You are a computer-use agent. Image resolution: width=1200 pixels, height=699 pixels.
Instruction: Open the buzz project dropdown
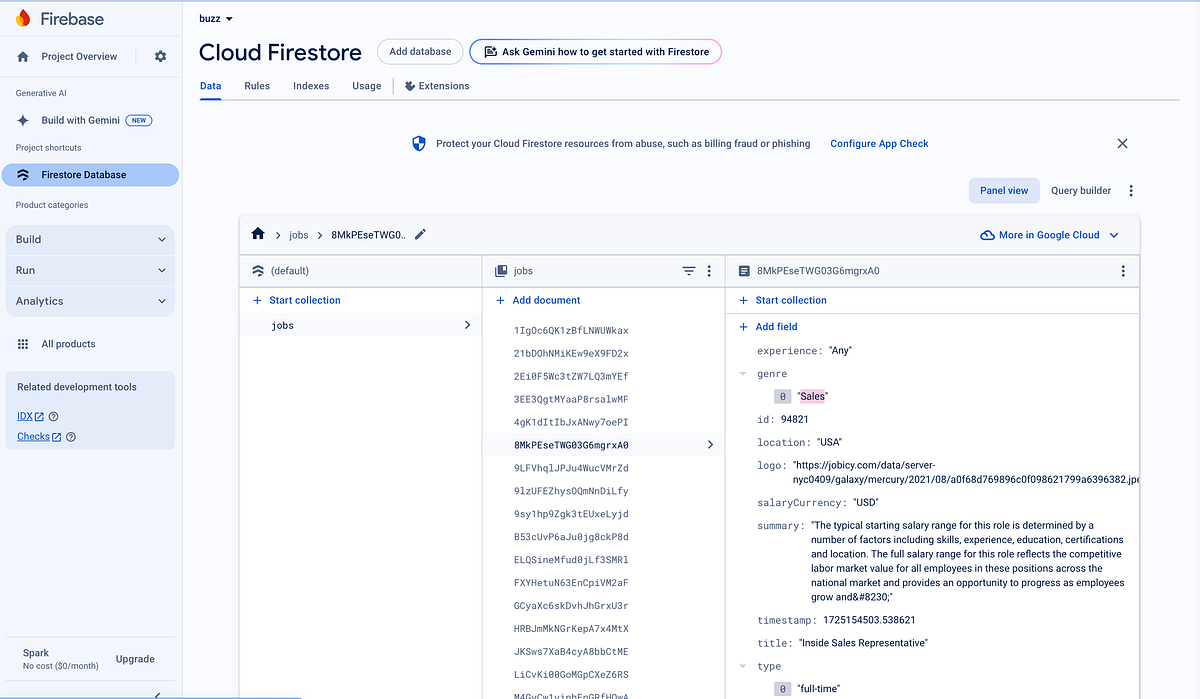point(215,17)
